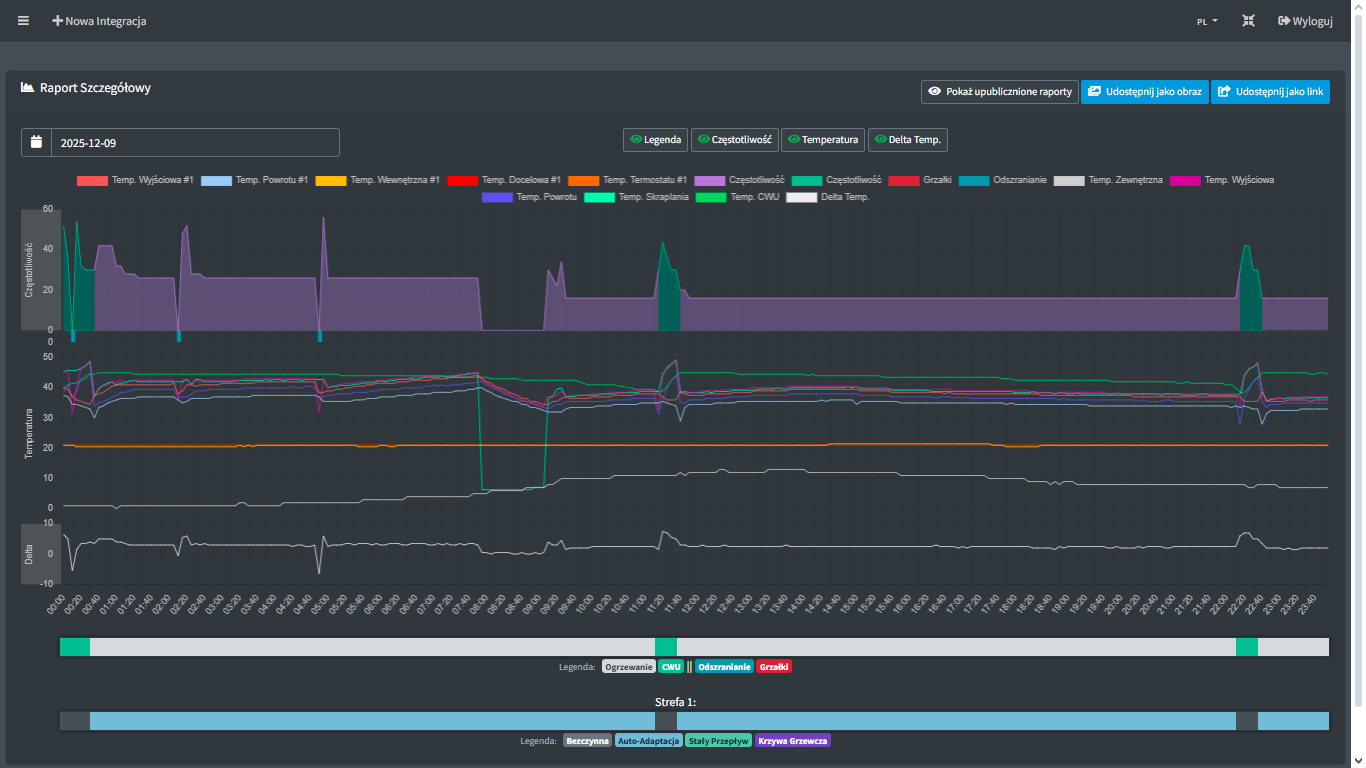Image resolution: width=1366 pixels, height=768 pixels.
Task: Toggle Częstotliwość chart visibility
Action: point(734,140)
